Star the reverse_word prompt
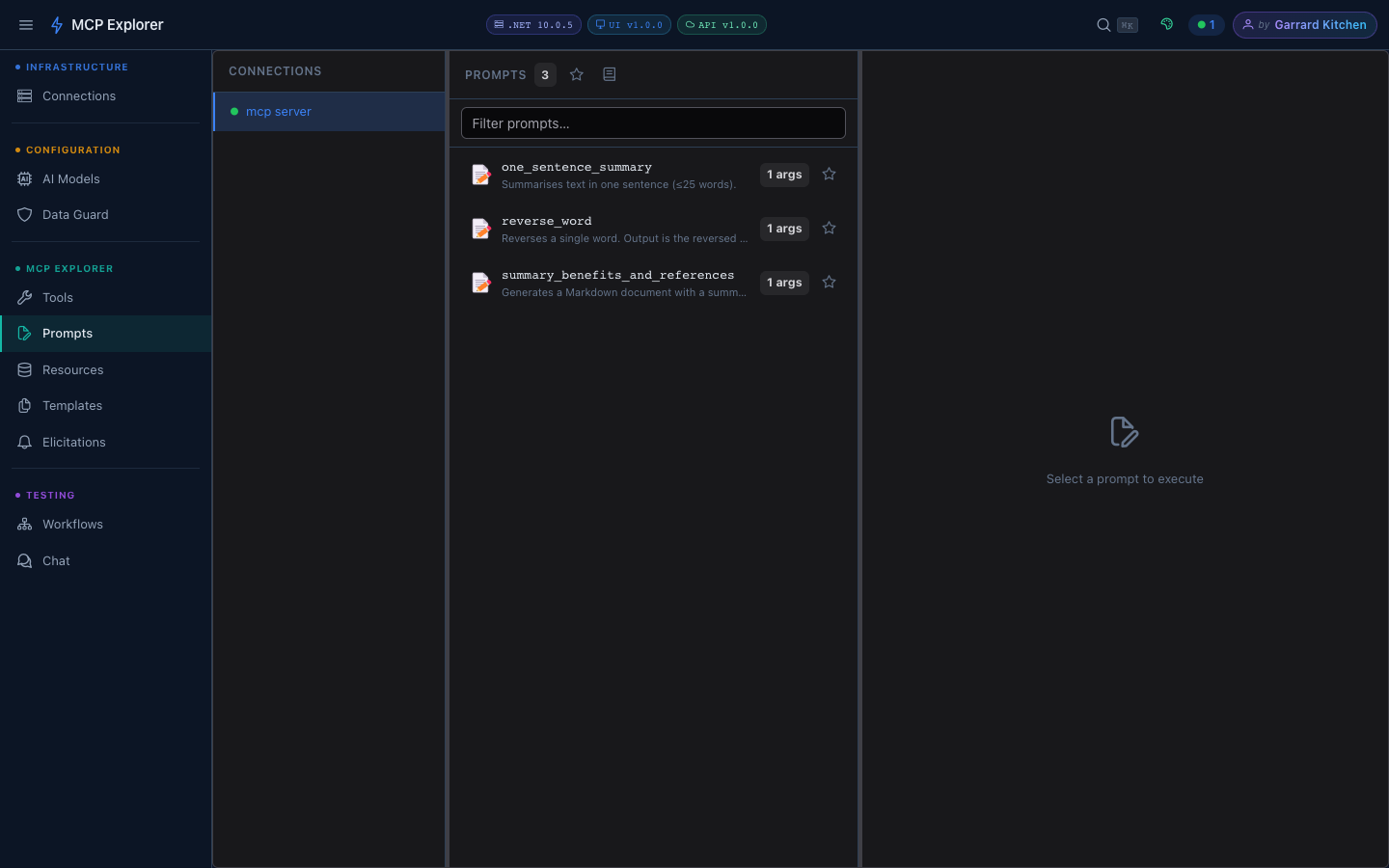 click(x=829, y=228)
